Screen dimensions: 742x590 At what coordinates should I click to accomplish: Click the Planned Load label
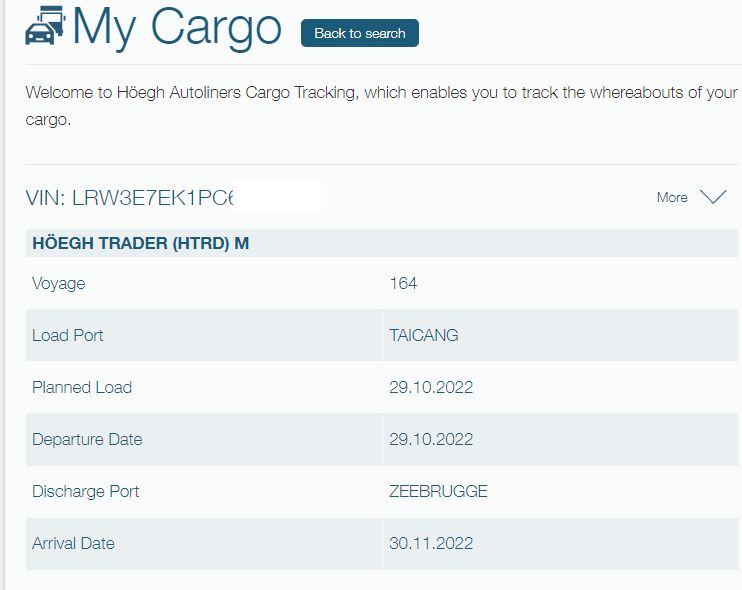point(82,387)
